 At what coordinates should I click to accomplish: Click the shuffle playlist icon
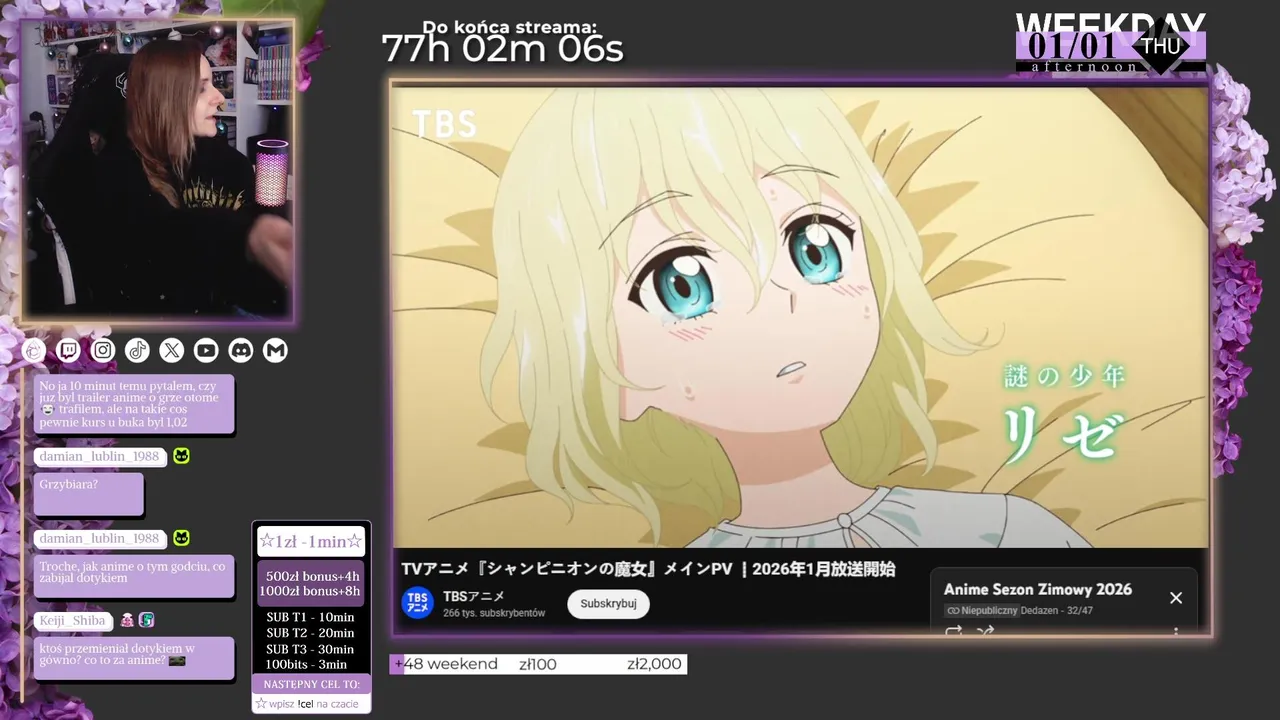(985, 631)
